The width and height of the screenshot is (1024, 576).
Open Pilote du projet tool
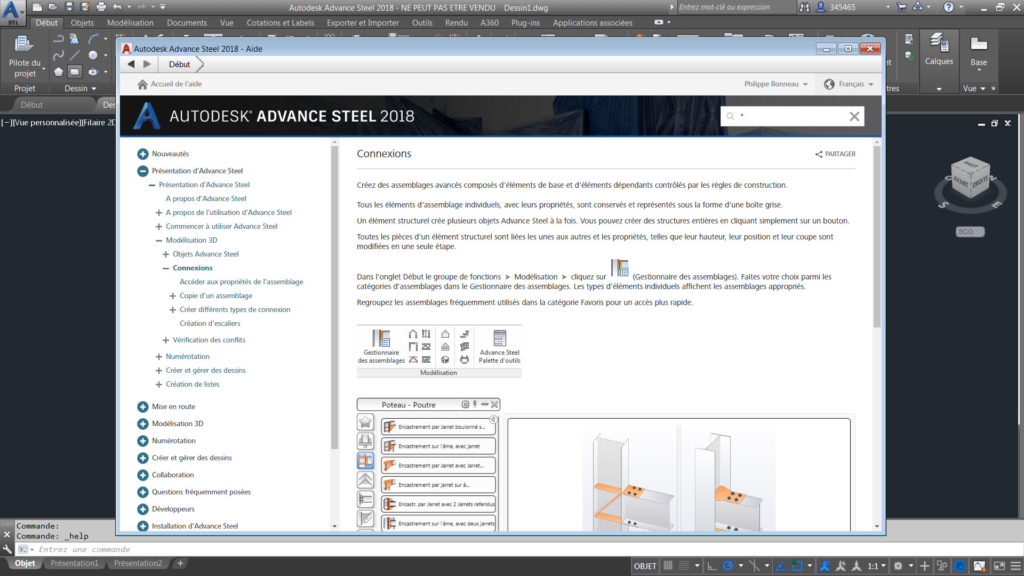pos(24,56)
